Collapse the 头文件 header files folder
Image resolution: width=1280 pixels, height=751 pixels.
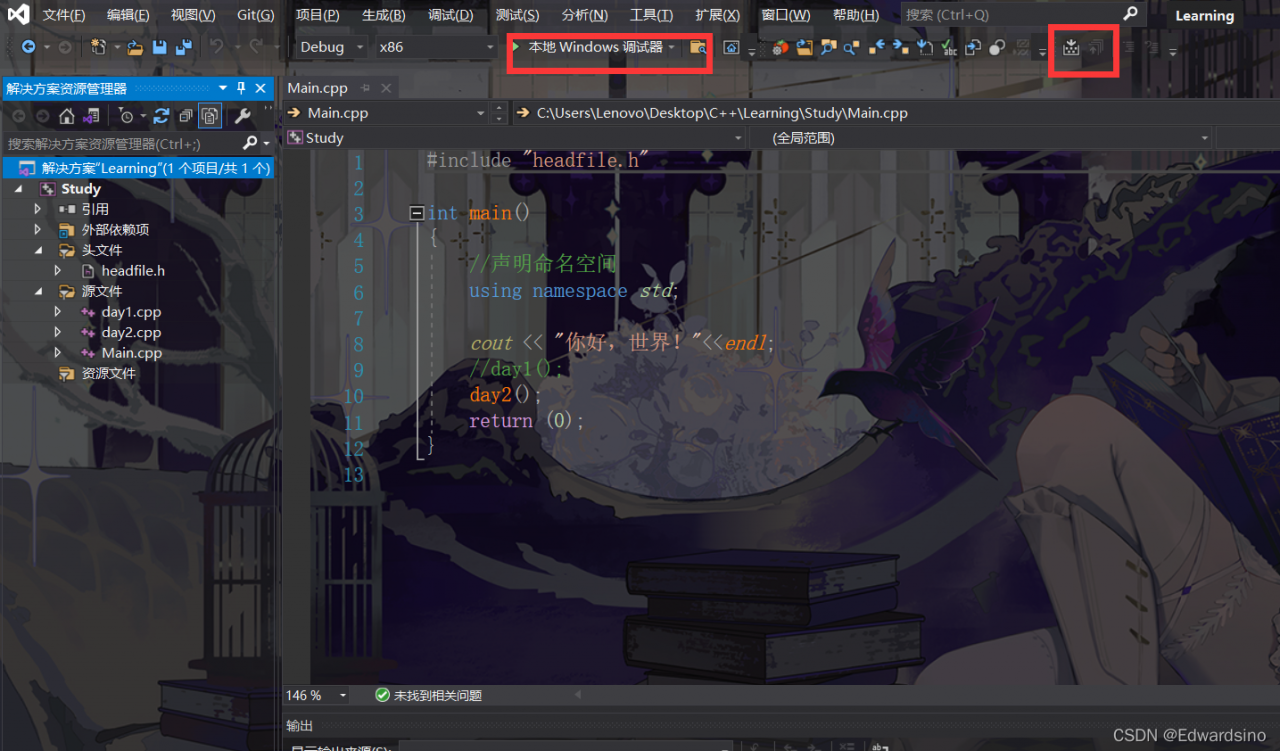pos(38,250)
